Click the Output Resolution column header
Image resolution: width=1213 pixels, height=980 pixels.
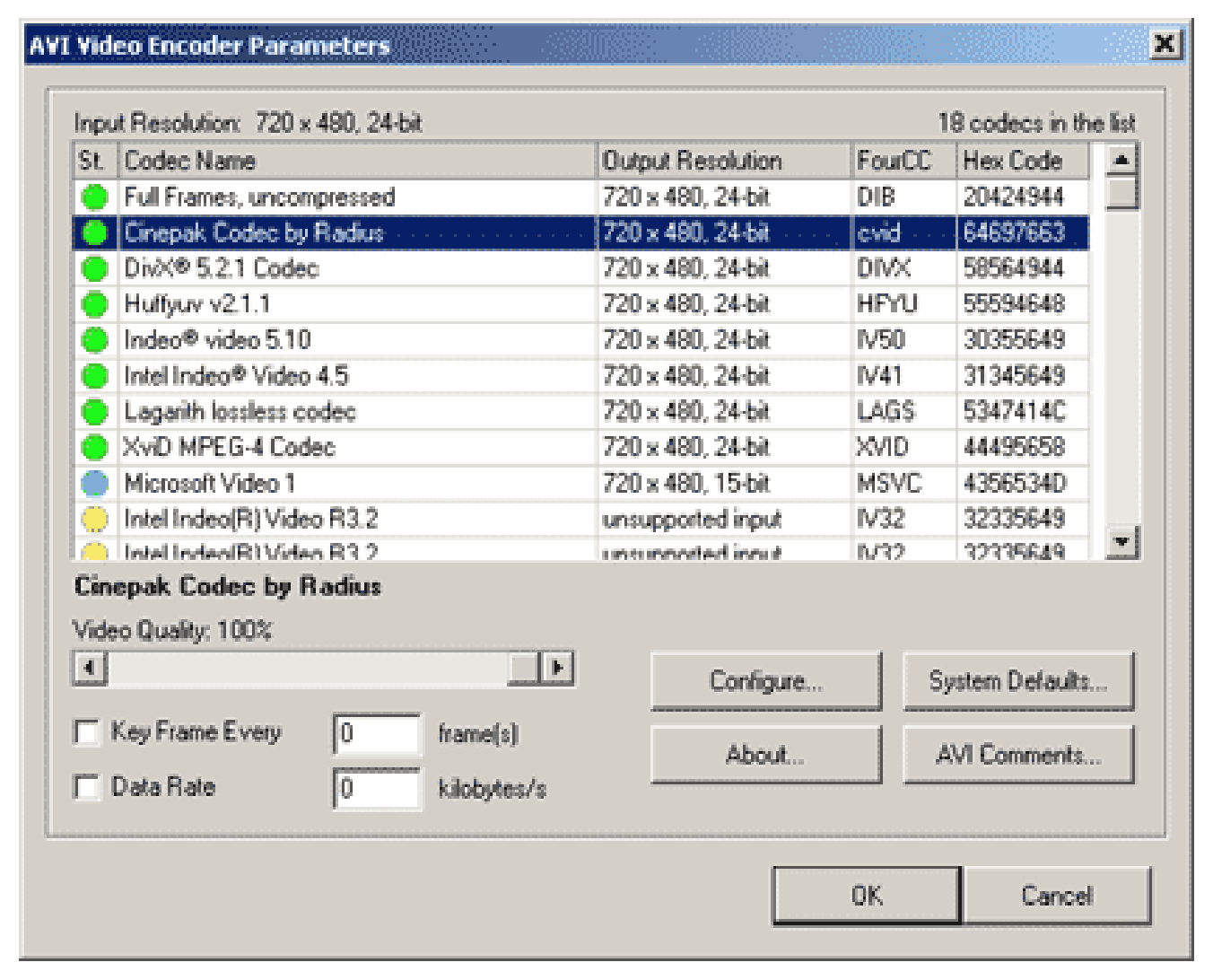coord(724,161)
